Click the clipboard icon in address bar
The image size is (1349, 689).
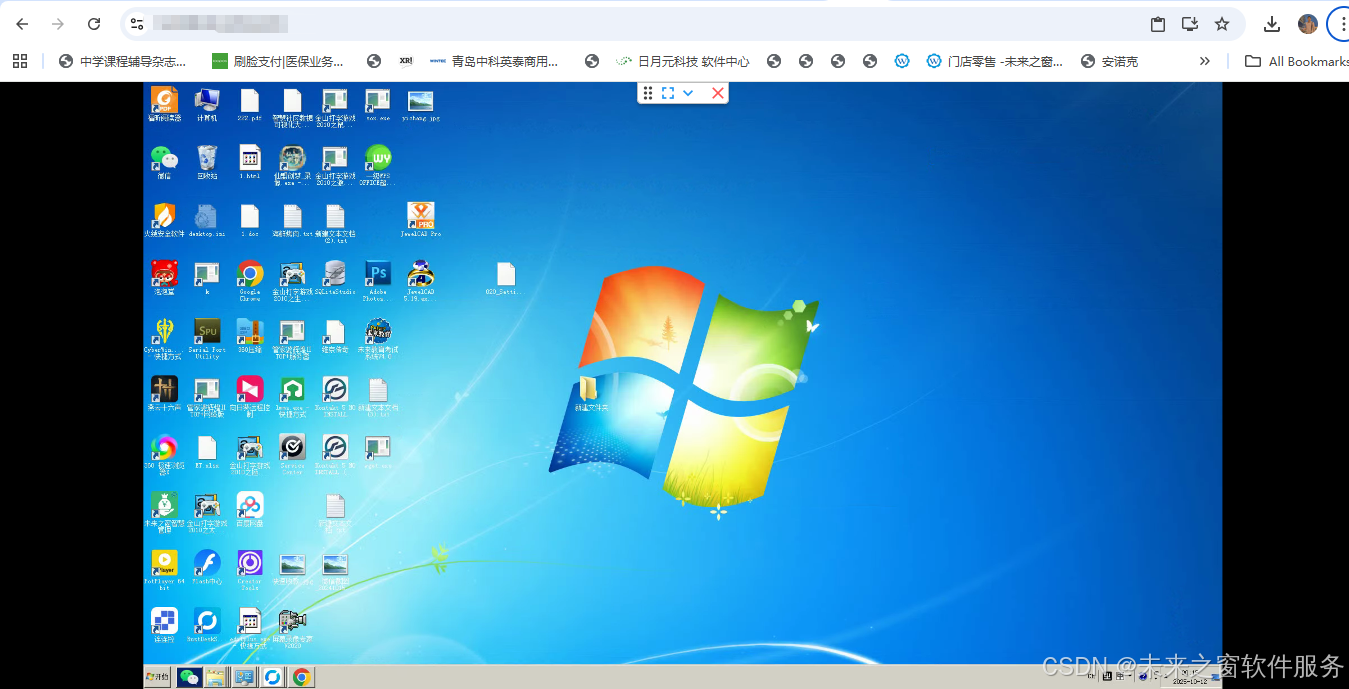point(1158,24)
